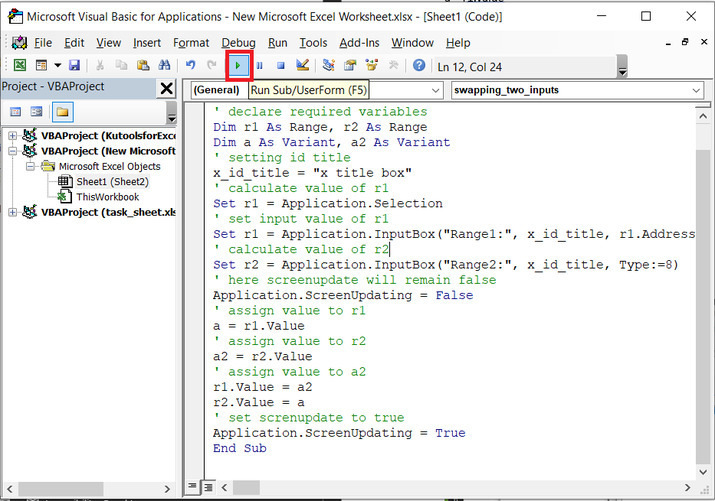The image size is (715, 501).
Task: Click the Run Sub/UserForm play icon
Action: 239,65
